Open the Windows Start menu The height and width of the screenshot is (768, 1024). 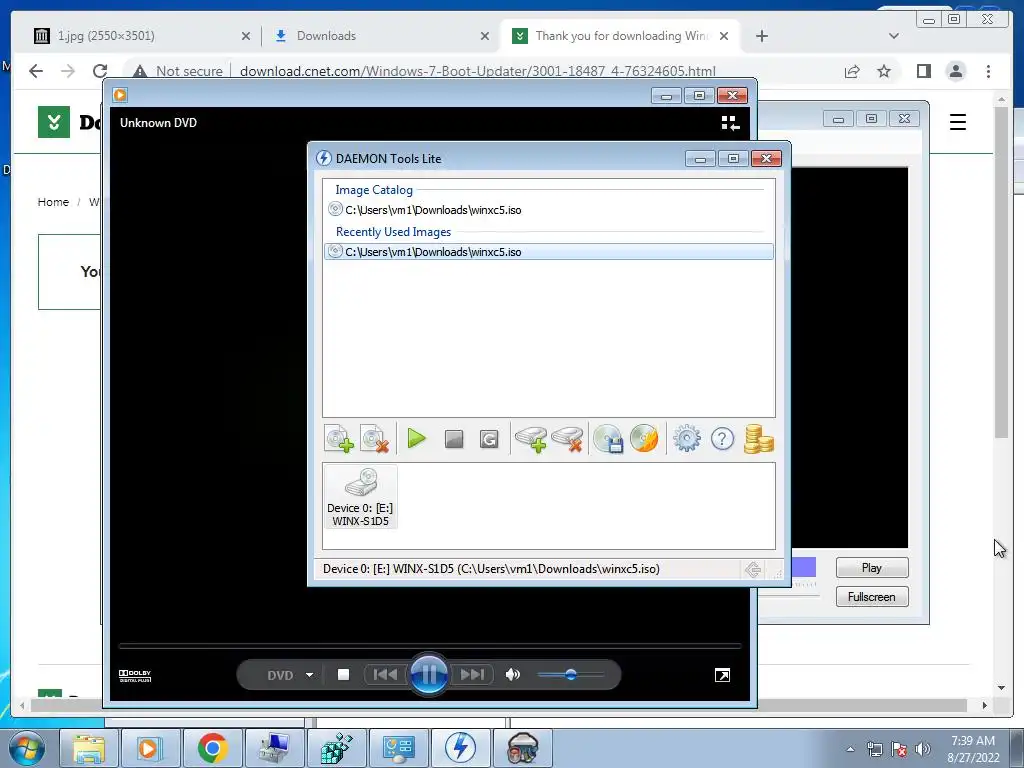26,748
